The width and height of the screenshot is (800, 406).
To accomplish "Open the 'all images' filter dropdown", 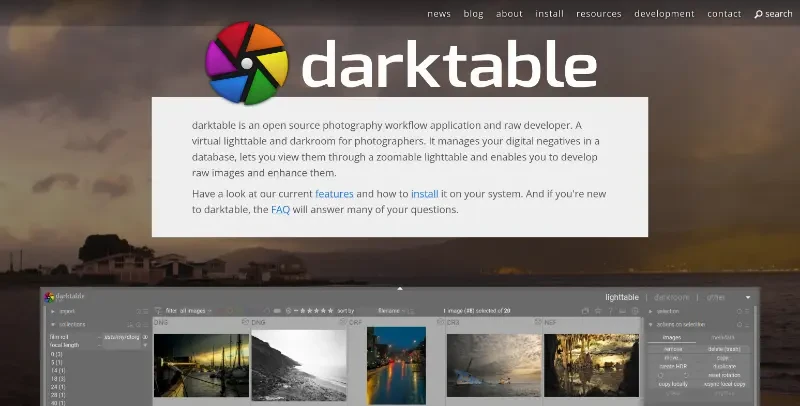I will [x=195, y=311].
